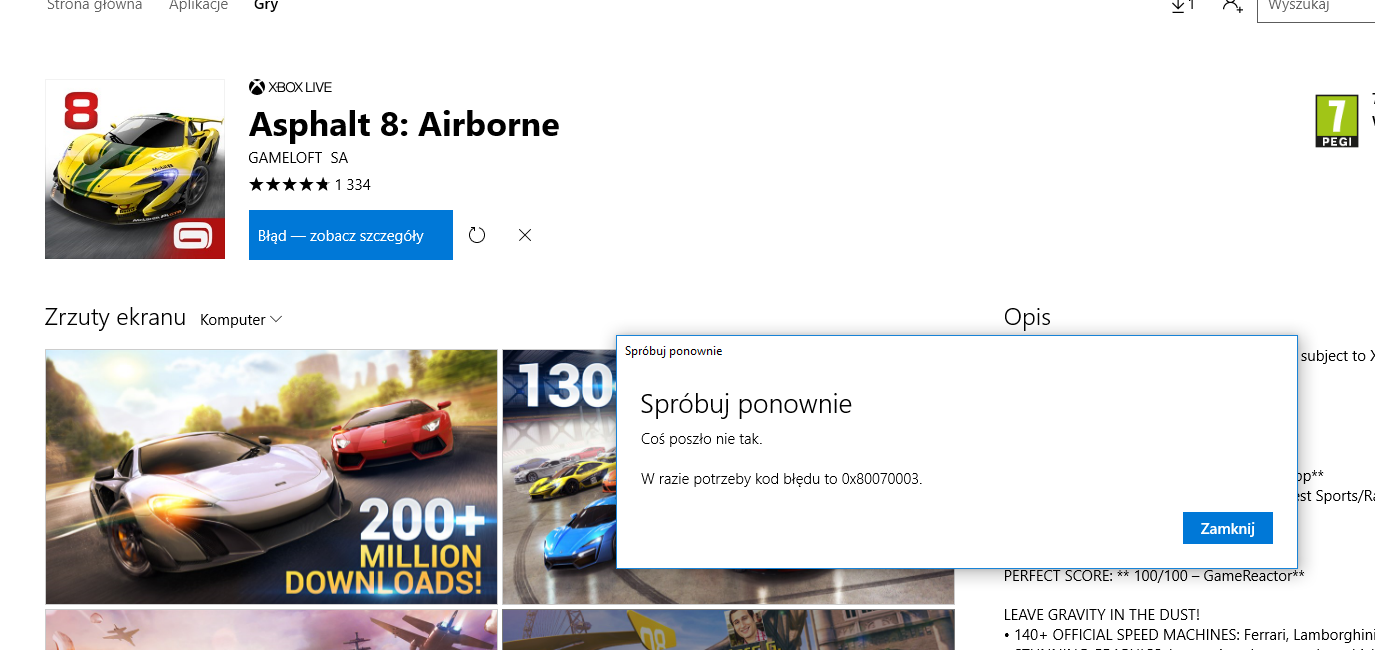Open the user account icon
This screenshot has width=1375, height=650.
click(x=1232, y=6)
